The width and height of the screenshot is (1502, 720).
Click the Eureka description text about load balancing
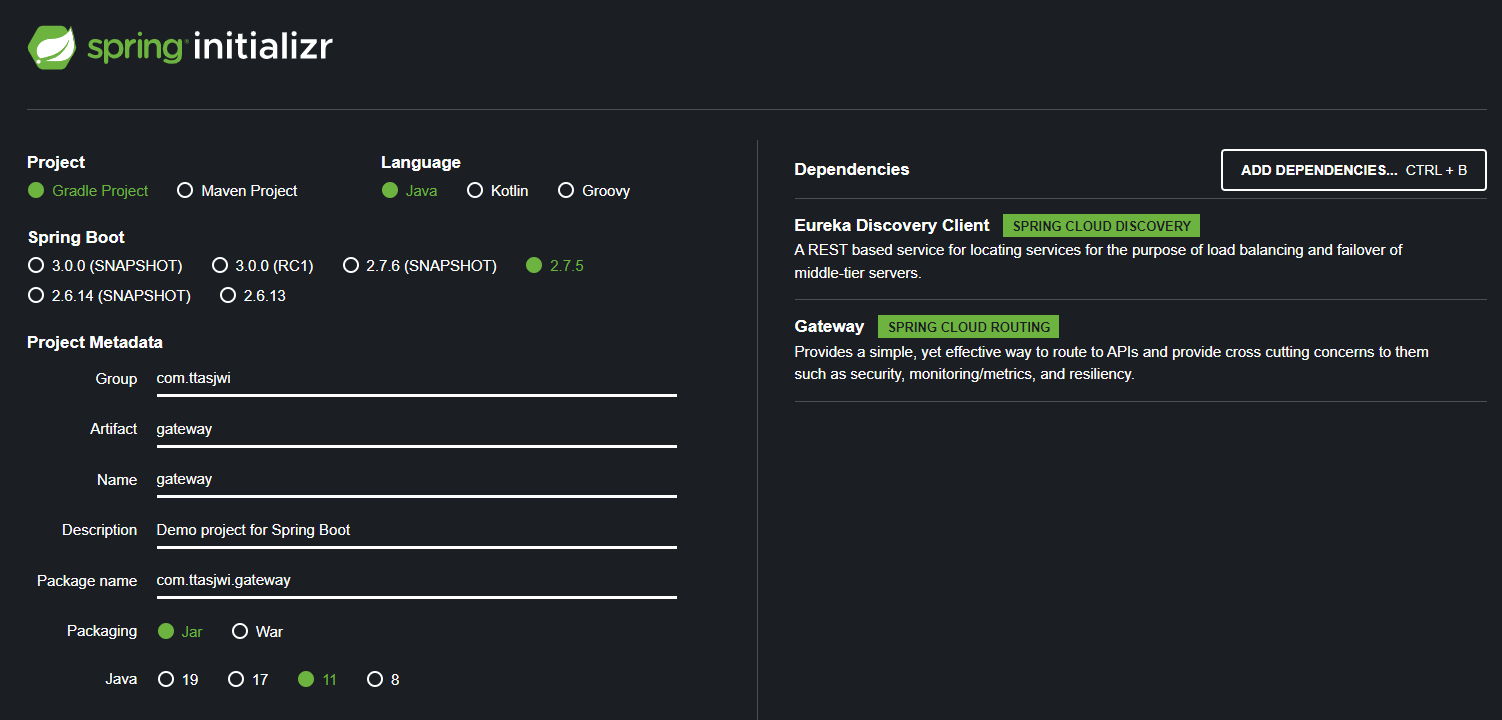tap(1098, 261)
